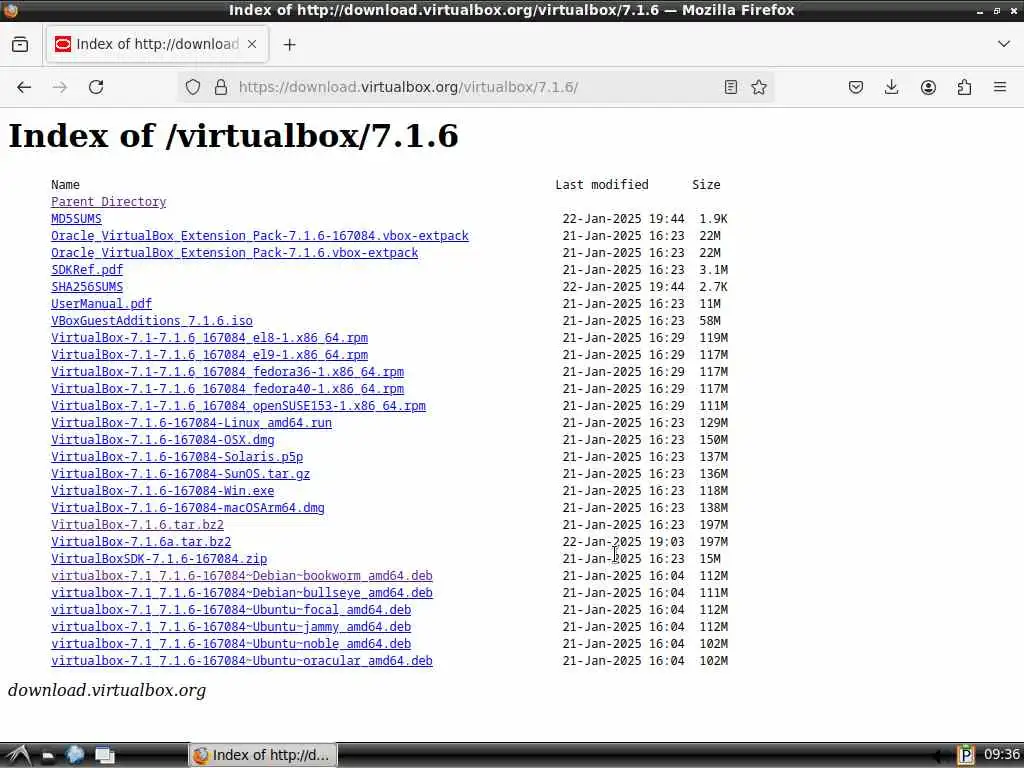This screenshot has width=1024, height=768.
Task: Download the openSUSE153 rpm package
Action: tap(238, 406)
